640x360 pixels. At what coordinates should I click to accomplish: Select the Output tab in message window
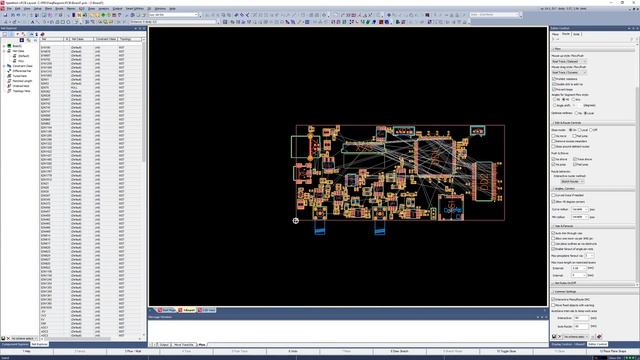(164, 345)
